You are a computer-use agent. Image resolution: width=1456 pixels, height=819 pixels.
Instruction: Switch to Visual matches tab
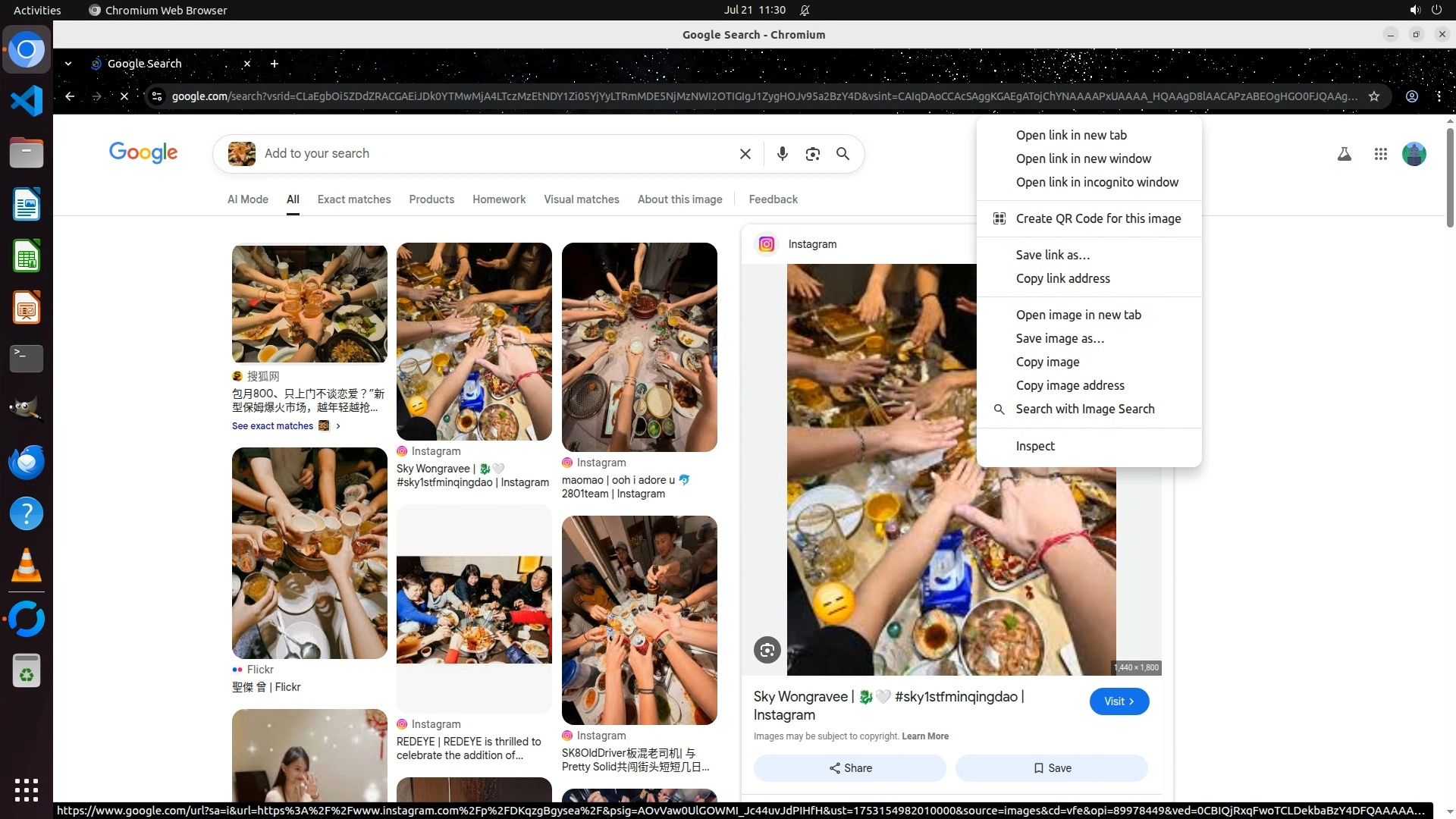[x=581, y=199]
